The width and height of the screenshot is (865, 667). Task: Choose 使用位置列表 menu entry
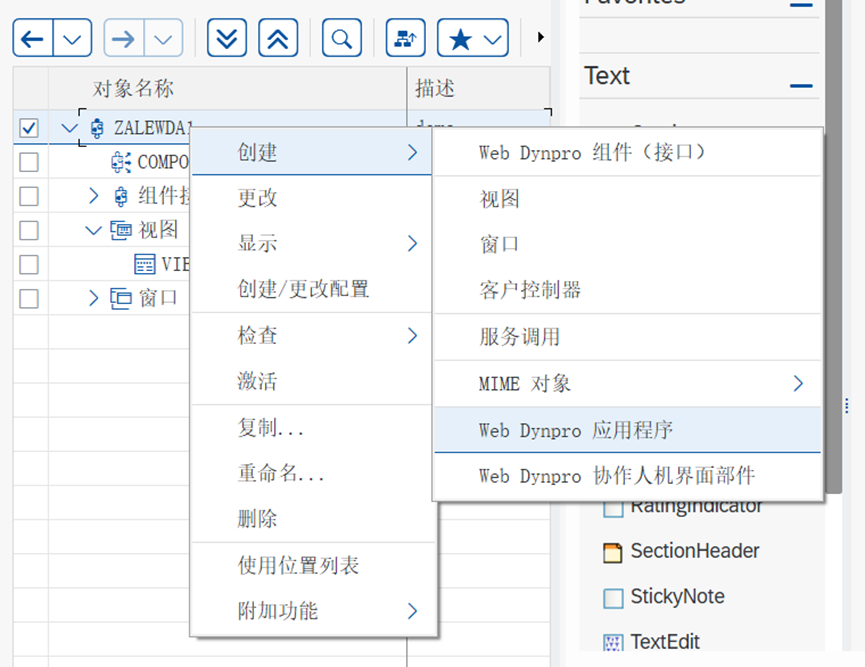tap(311, 565)
